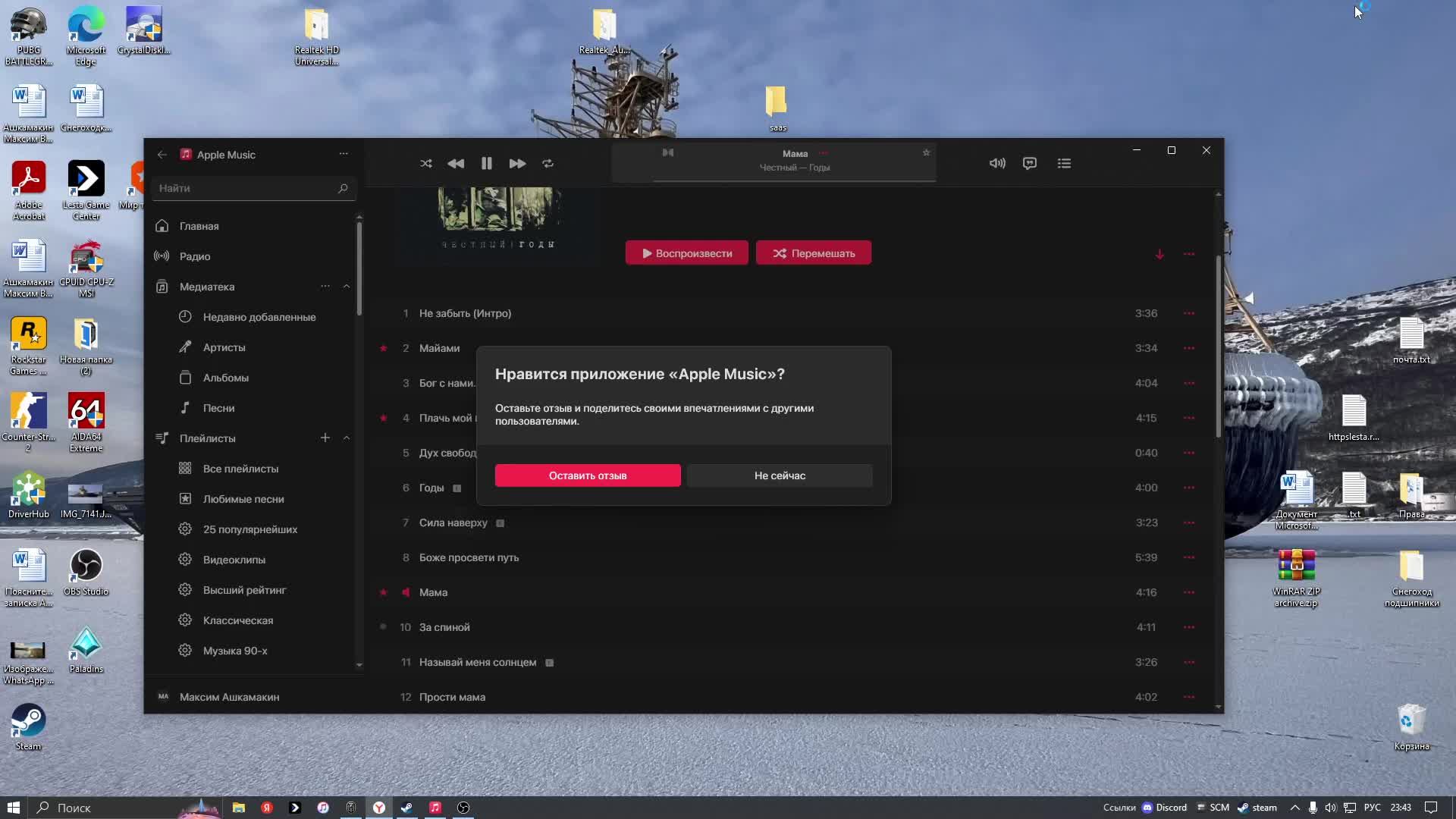The width and height of the screenshot is (1456, 819).
Task: Favorite the playing song with star
Action: click(x=926, y=152)
